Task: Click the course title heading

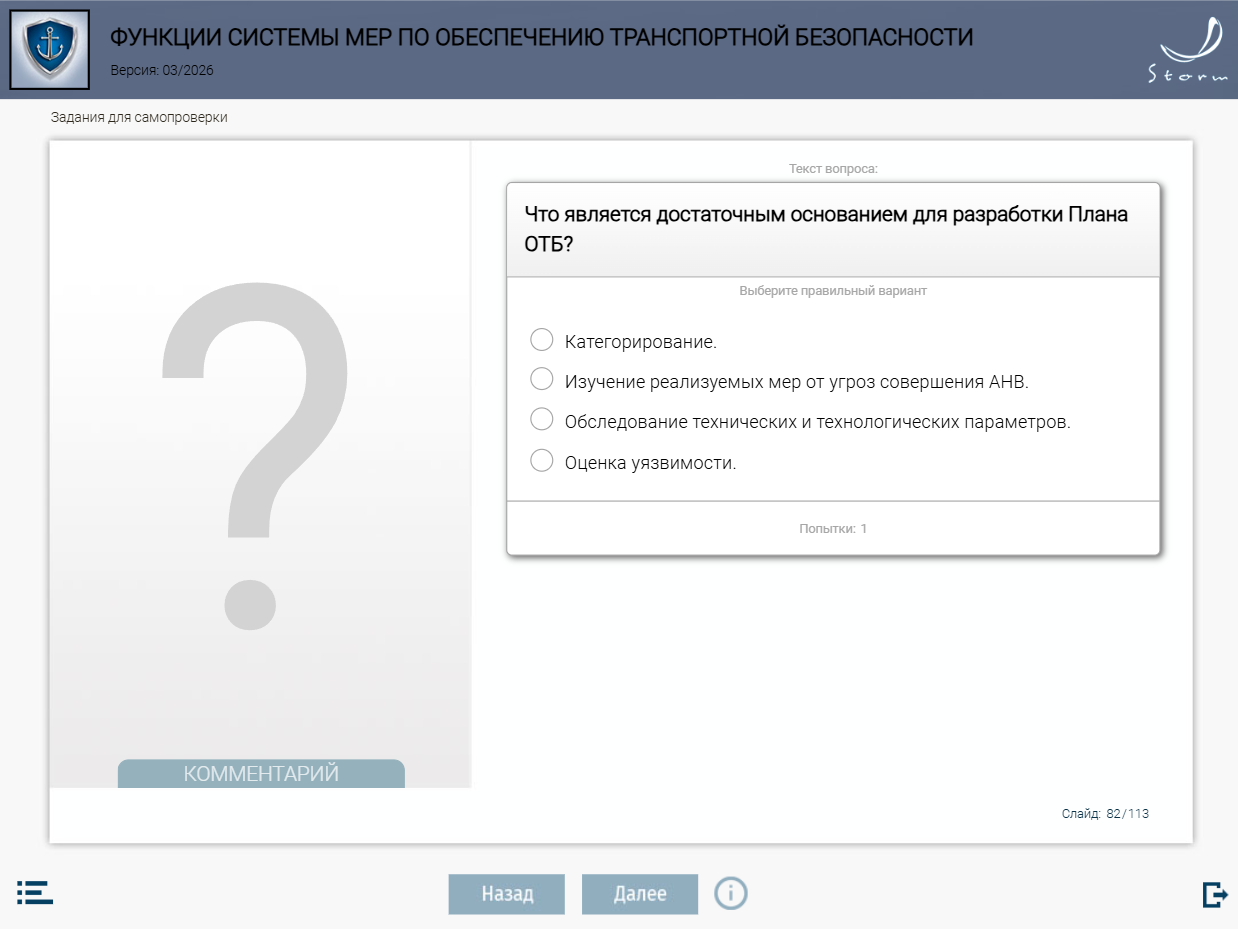Action: (x=541, y=38)
